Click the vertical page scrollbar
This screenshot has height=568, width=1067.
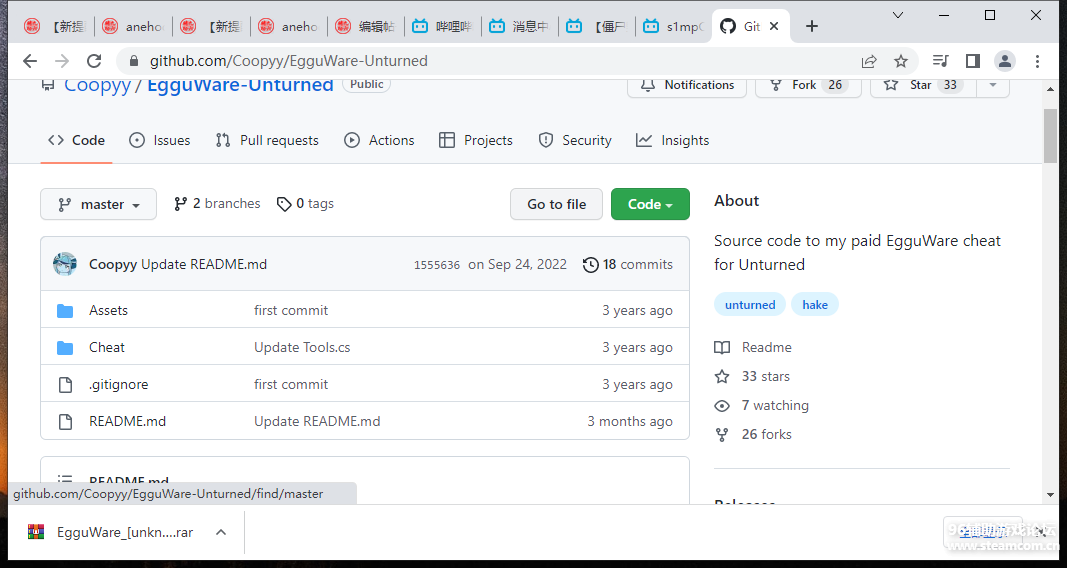click(x=1050, y=135)
